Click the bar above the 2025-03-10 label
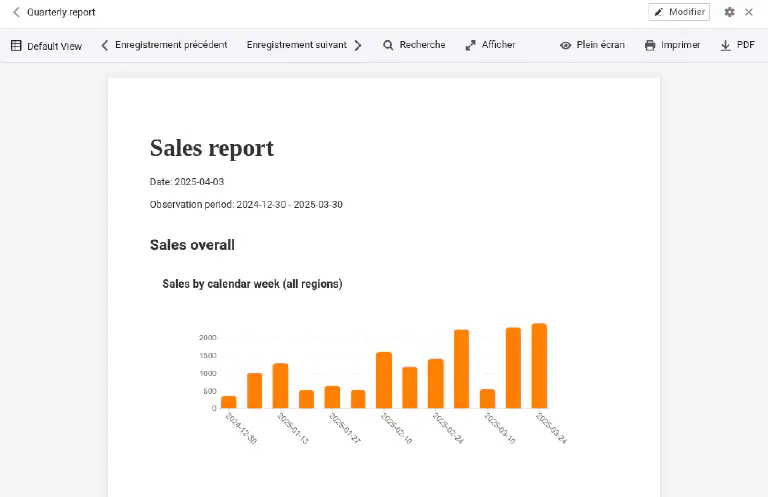The height and width of the screenshot is (497, 768). pyautogui.click(x=487, y=399)
